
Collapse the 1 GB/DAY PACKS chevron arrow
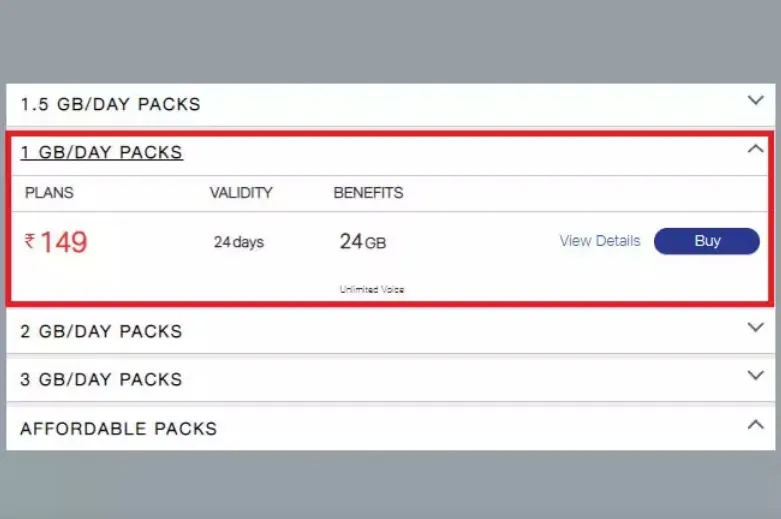point(756,148)
